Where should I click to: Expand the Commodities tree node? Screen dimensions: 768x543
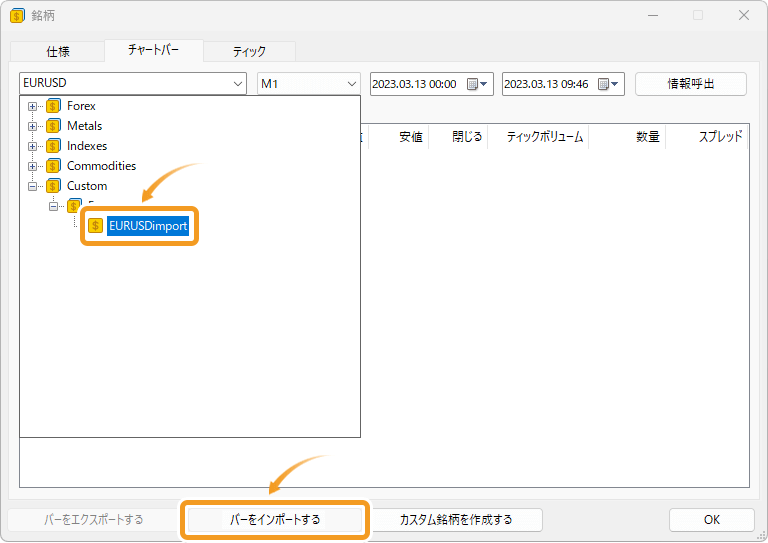point(32,166)
